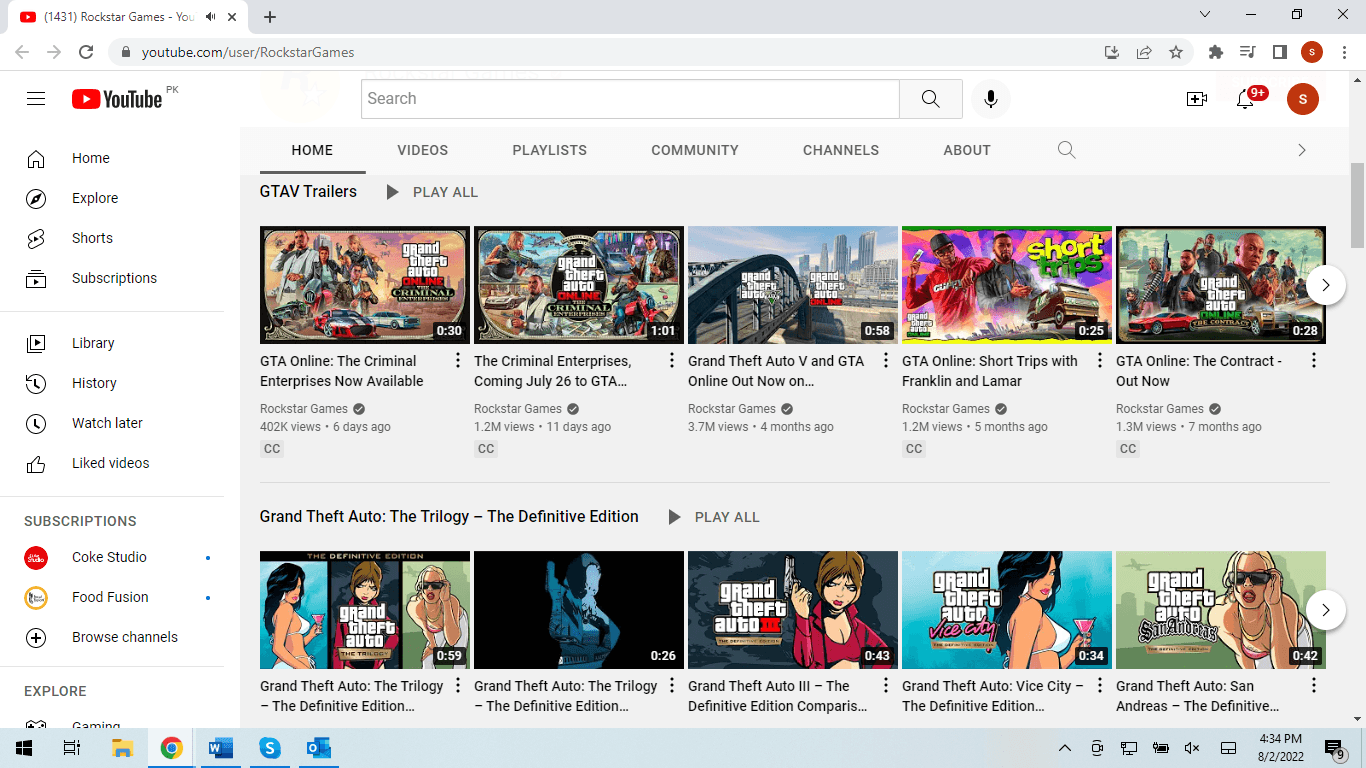The image size is (1366, 768).
Task: Open the notifications bell
Action: pyautogui.click(x=1245, y=99)
